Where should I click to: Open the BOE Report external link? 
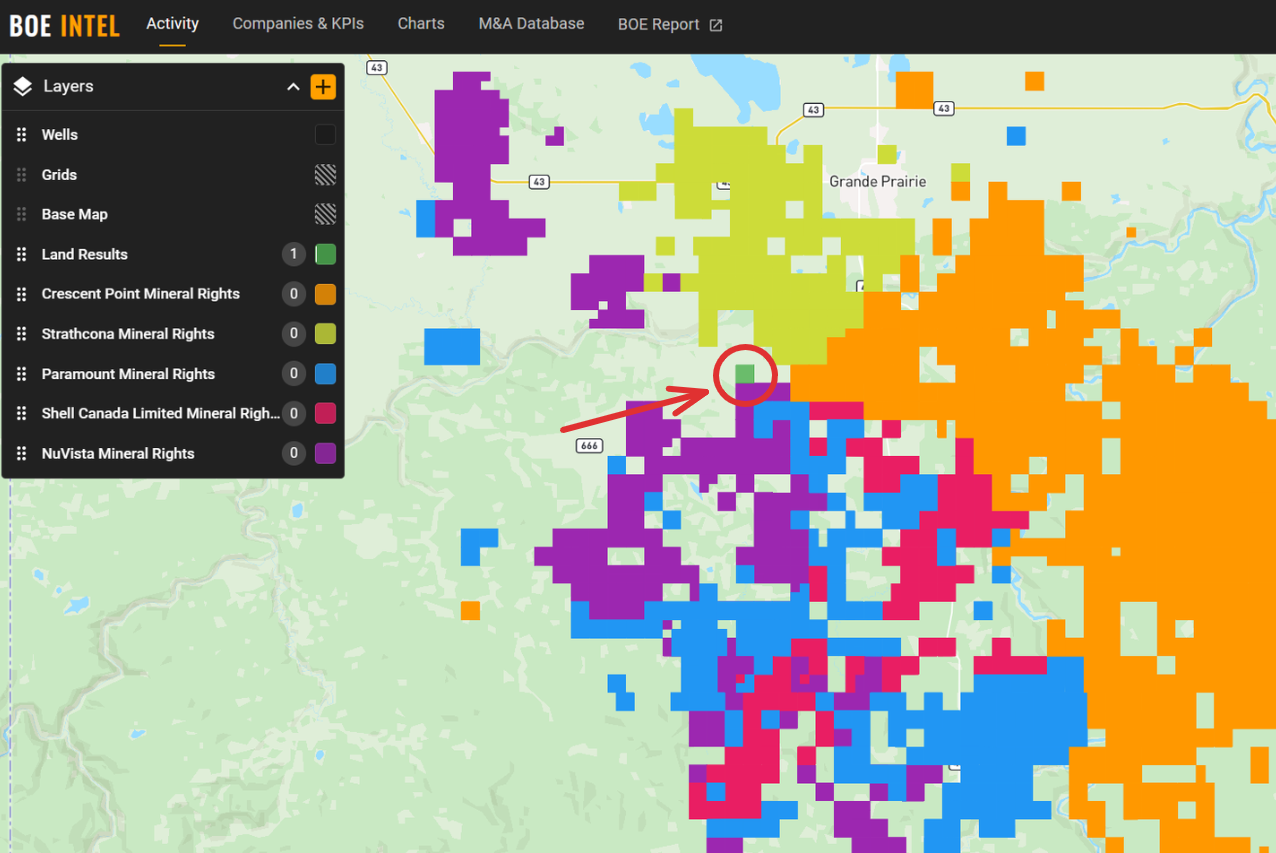coord(670,25)
